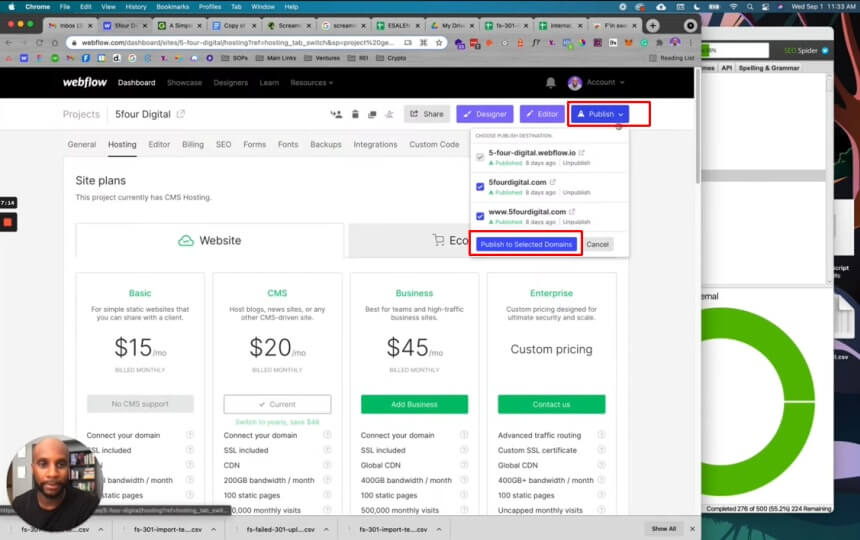Open the SEO tab

(x=223, y=145)
